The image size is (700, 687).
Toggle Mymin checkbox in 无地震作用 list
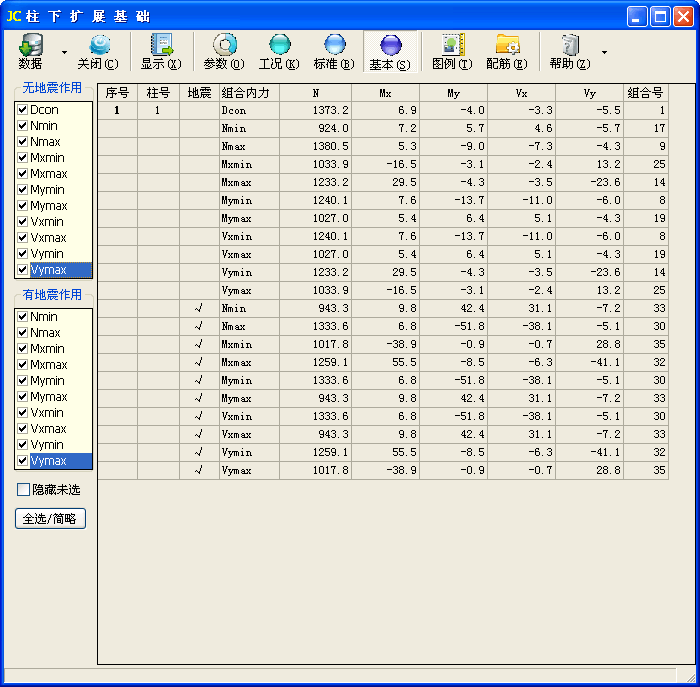22,190
